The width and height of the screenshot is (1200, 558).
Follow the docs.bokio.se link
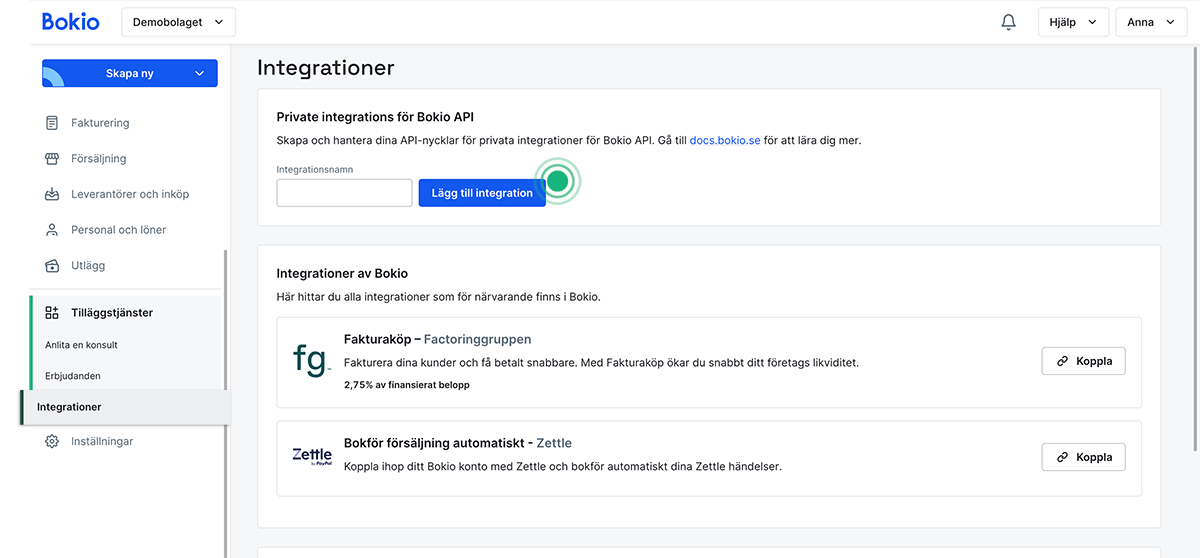pyautogui.click(x=724, y=141)
